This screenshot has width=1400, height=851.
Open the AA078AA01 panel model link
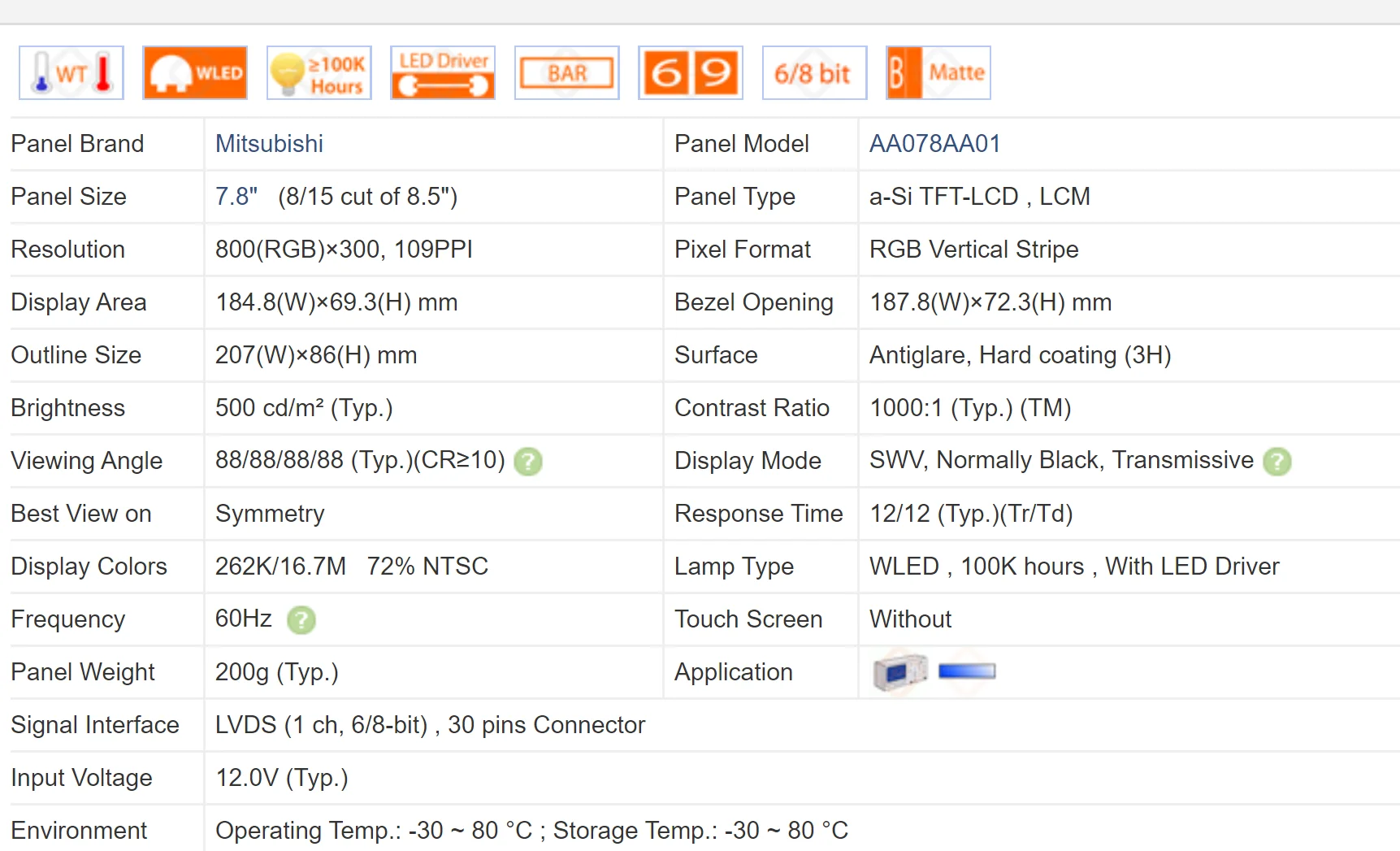click(x=934, y=144)
